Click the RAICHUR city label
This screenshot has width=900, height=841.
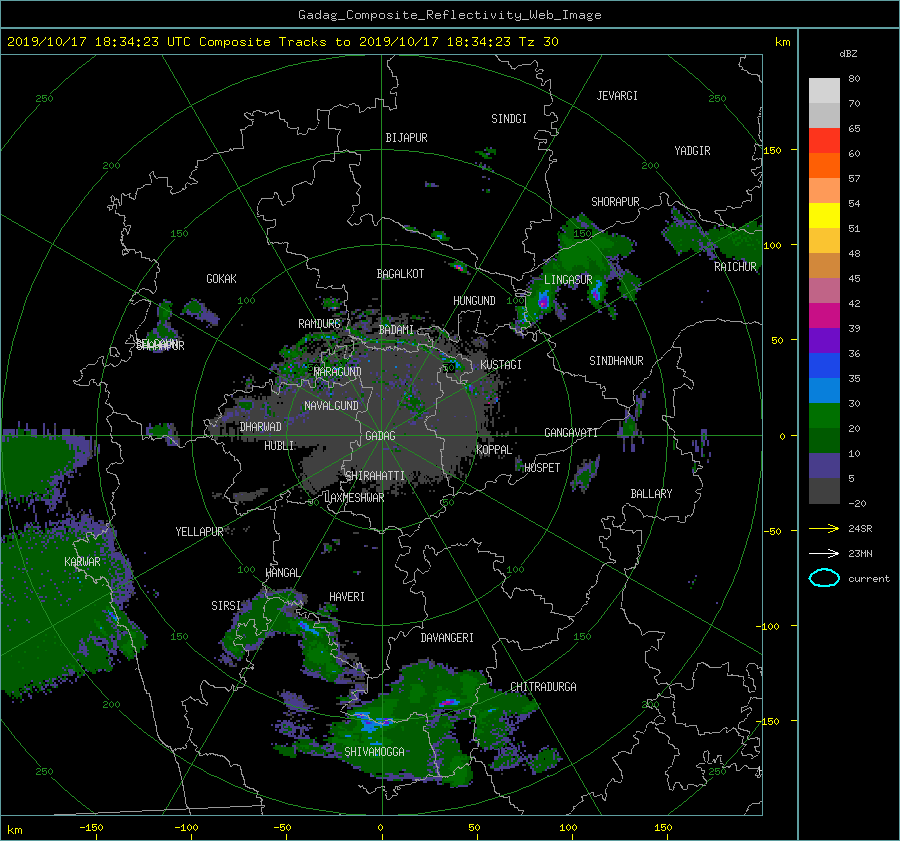(735, 267)
